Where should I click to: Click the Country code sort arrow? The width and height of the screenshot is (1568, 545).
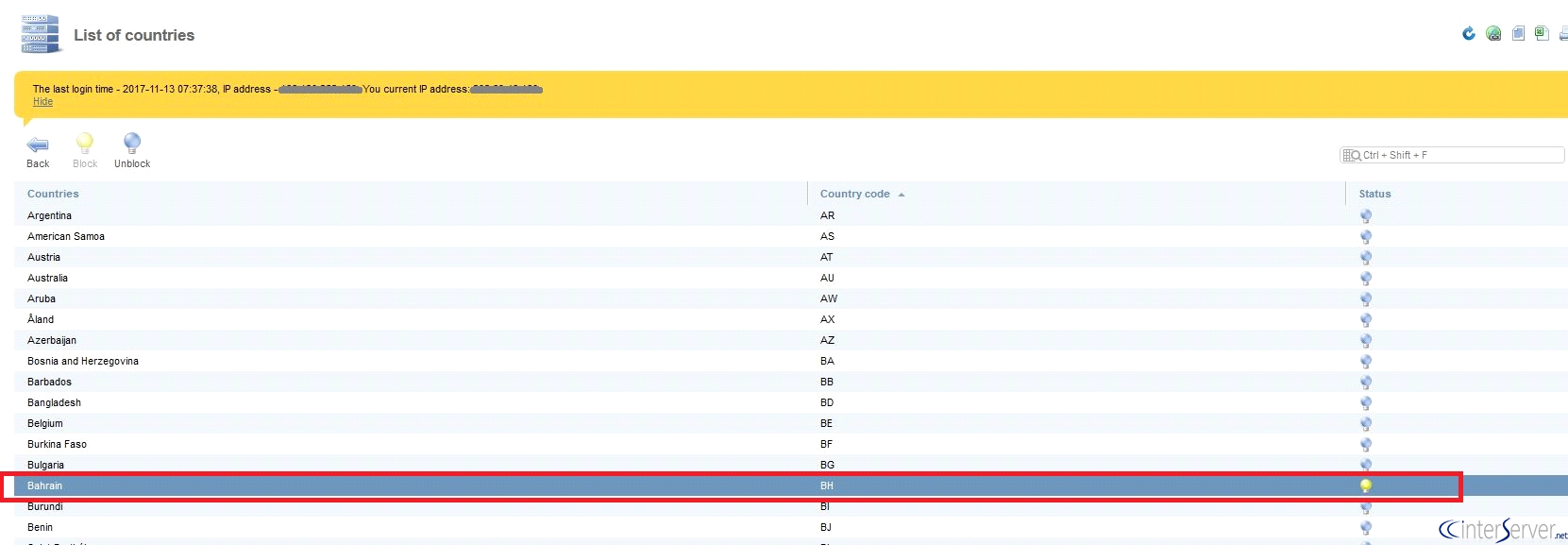pyautogui.click(x=902, y=195)
